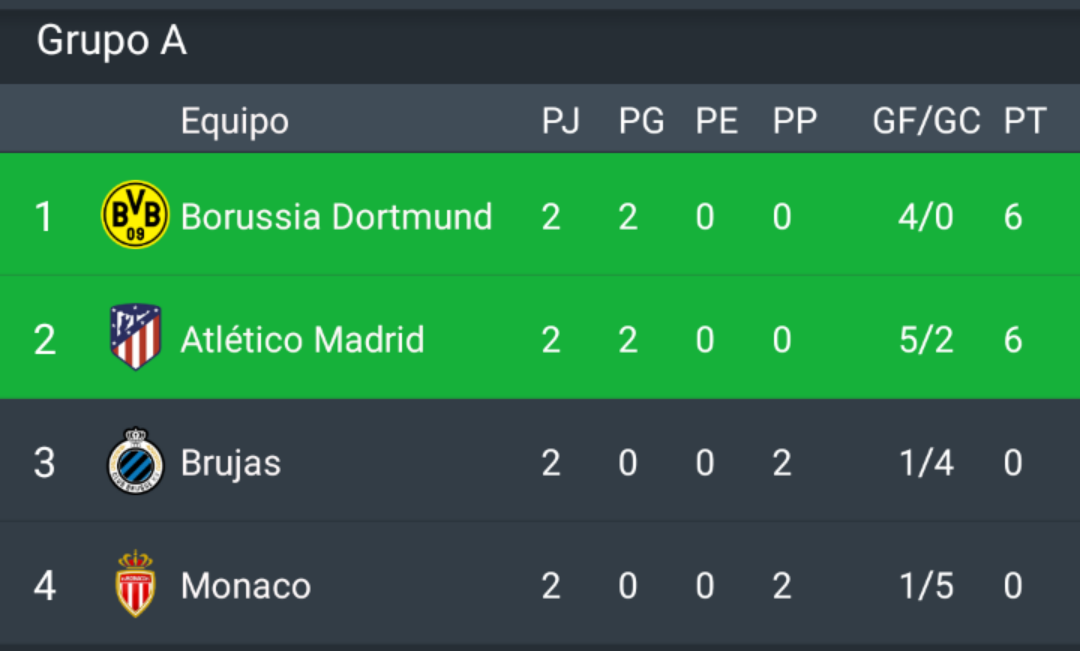Image resolution: width=1080 pixels, height=651 pixels.
Task: Click the PJ column header
Action: (561, 121)
